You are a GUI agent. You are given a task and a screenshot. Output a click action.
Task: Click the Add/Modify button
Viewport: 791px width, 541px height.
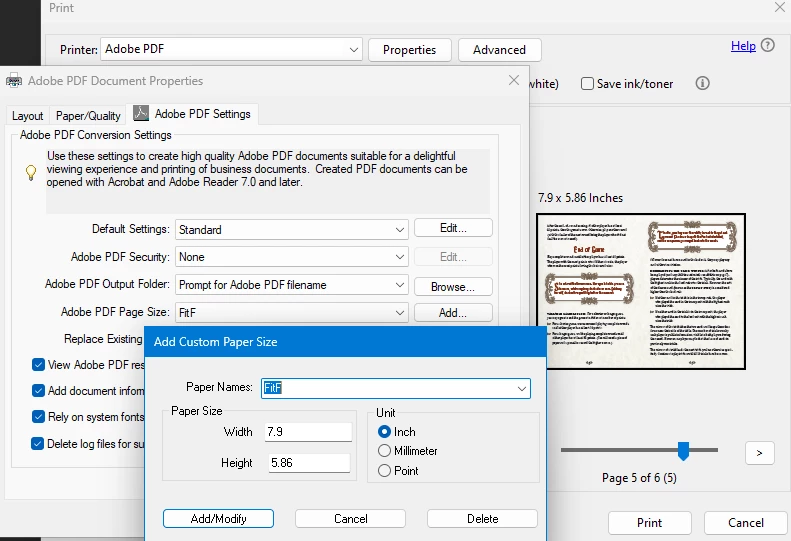click(218, 519)
